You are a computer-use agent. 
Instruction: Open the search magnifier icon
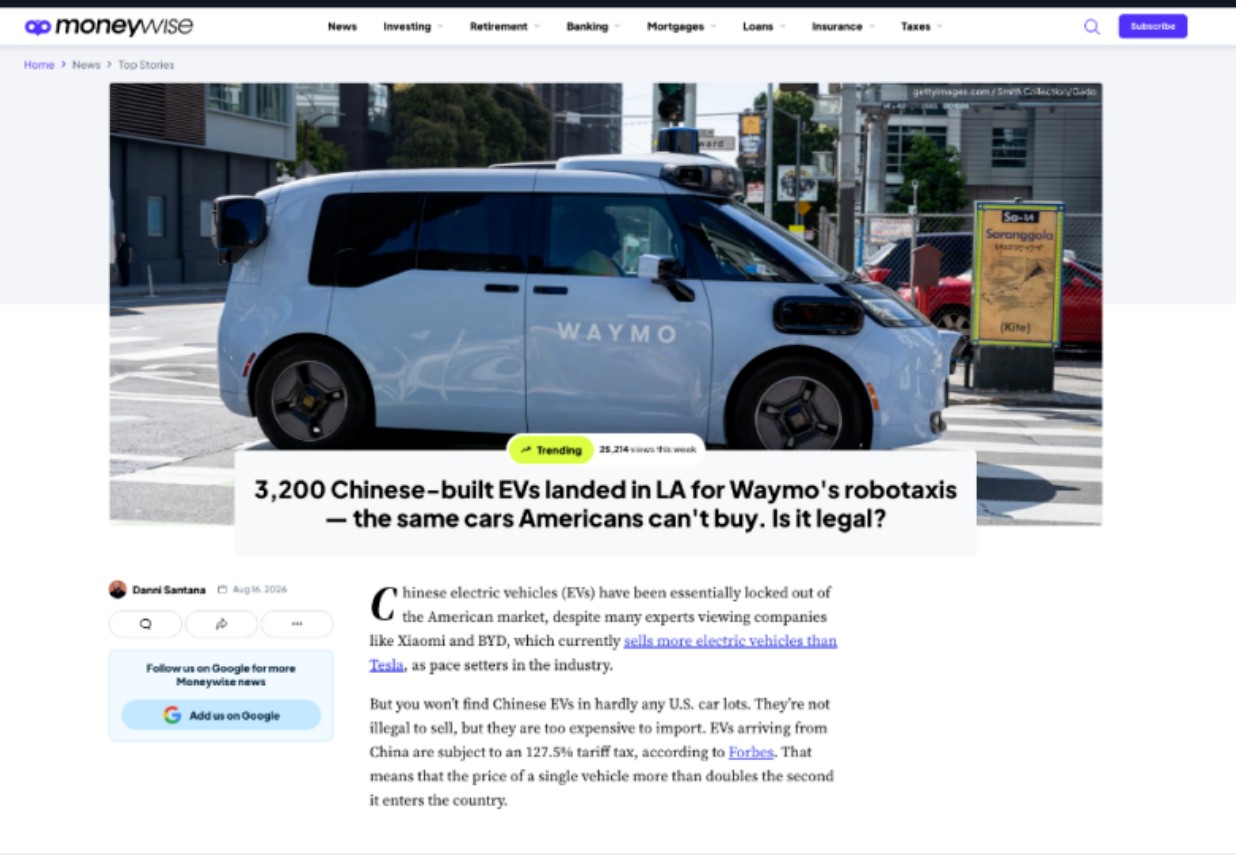1092,27
